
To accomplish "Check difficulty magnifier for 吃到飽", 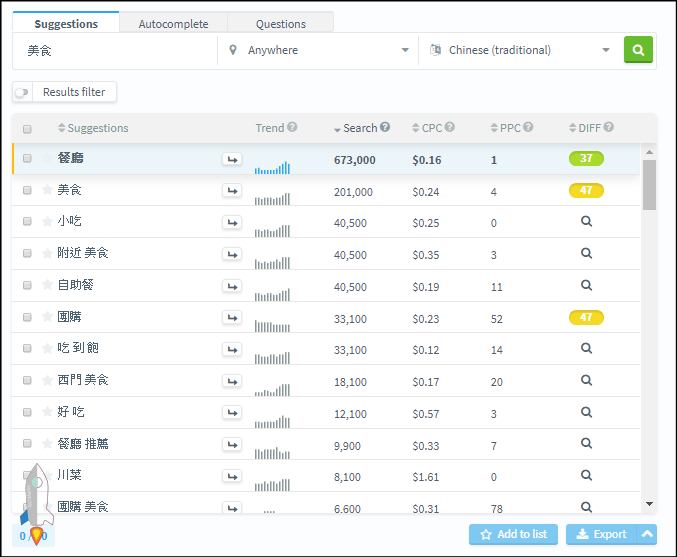I will [x=586, y=348].
